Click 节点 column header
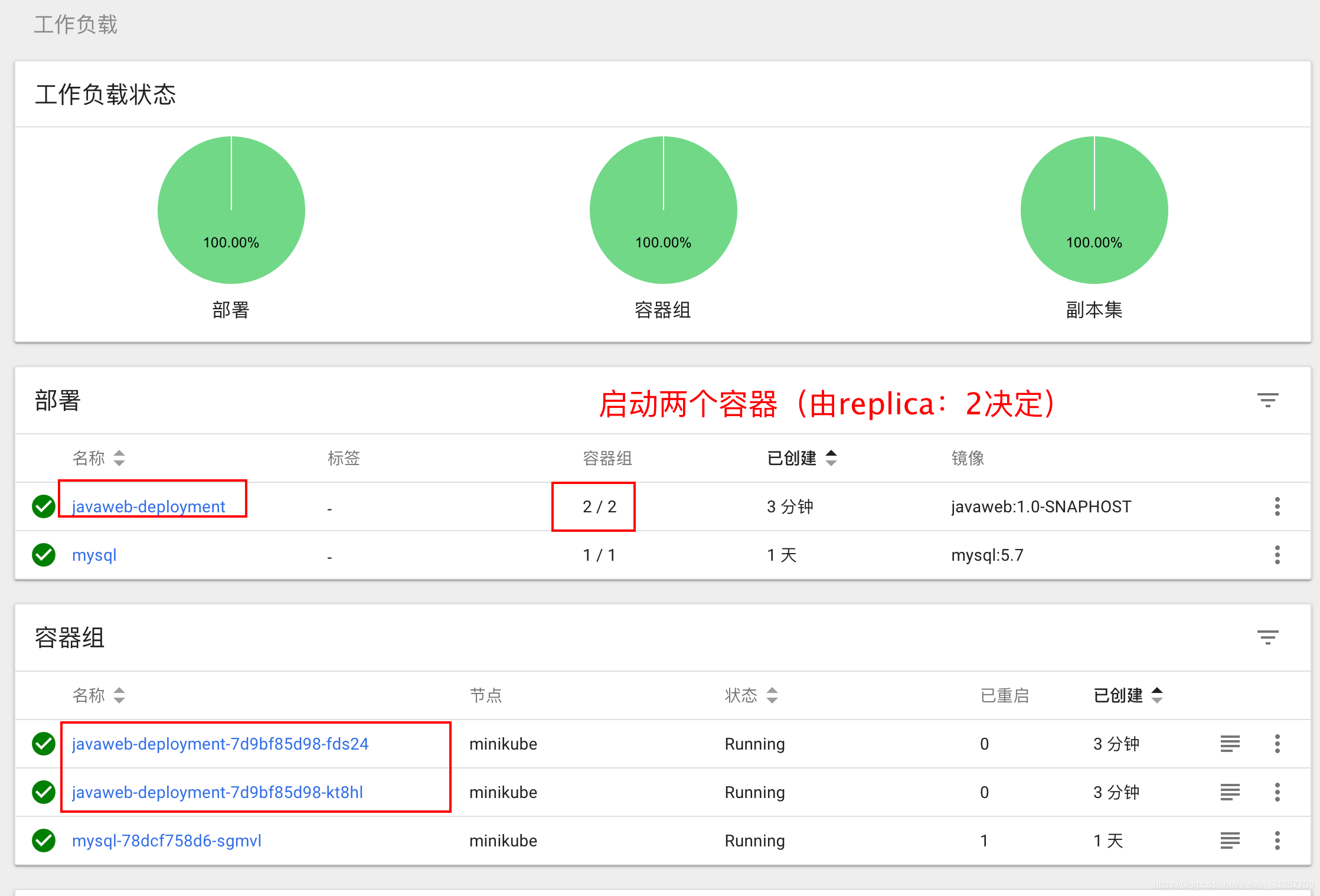The width and height of the screenshot is (1320, 896). pyautogui.click(x=486, y=695)
